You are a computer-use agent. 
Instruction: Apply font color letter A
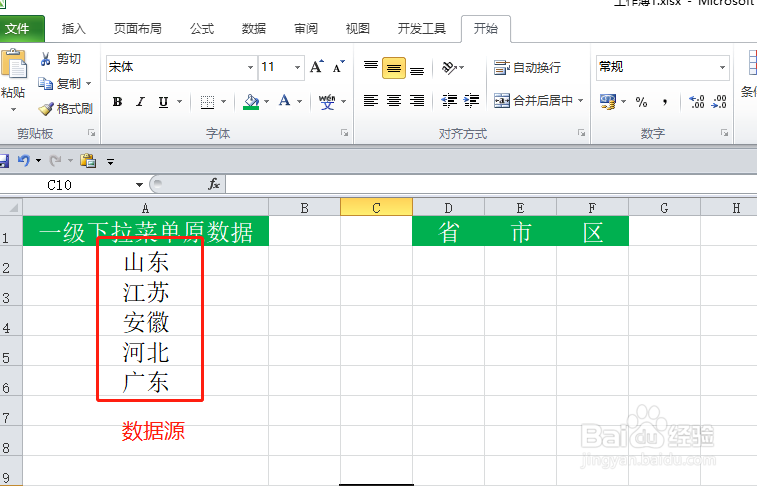(284, 101)
